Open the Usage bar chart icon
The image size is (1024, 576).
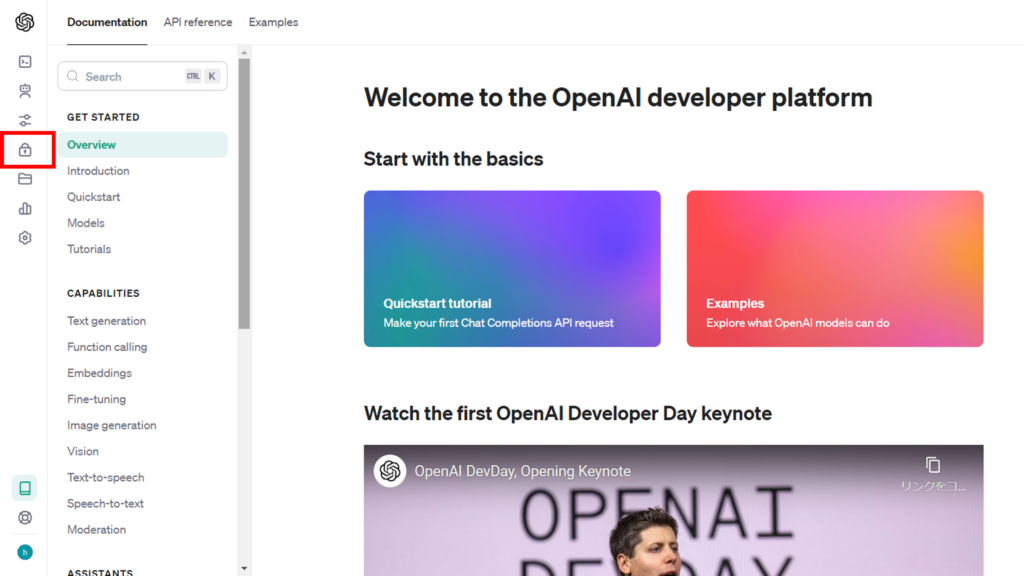click(25, 208)
